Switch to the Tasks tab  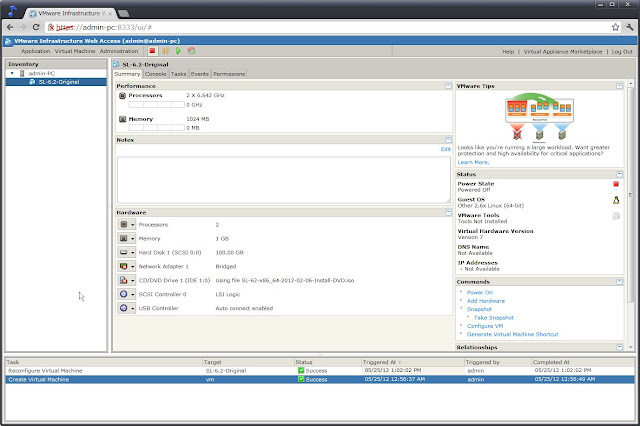[178, 74]
